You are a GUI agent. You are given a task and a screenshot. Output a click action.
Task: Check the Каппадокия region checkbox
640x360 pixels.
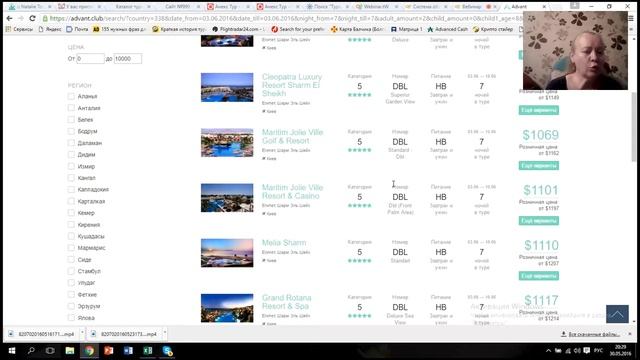(71, 189)
